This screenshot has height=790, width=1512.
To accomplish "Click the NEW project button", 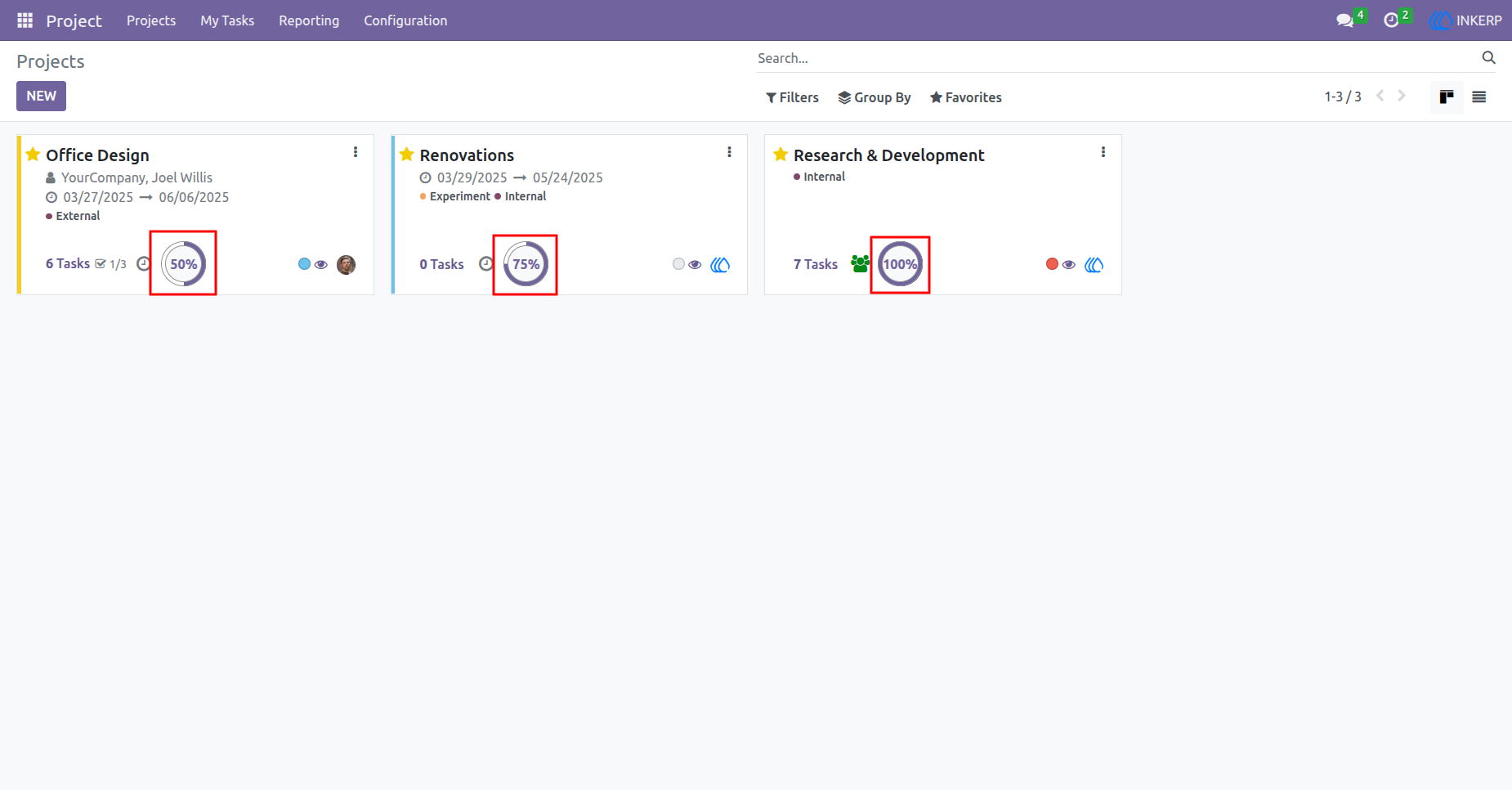I will pos(41,96).
